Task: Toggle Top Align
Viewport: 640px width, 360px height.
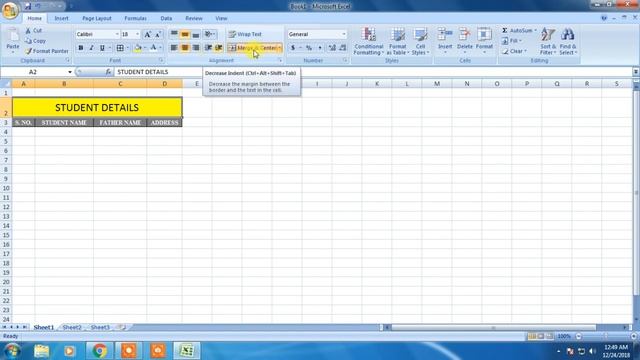Action: pyautogui.click(x=174, y=34)
